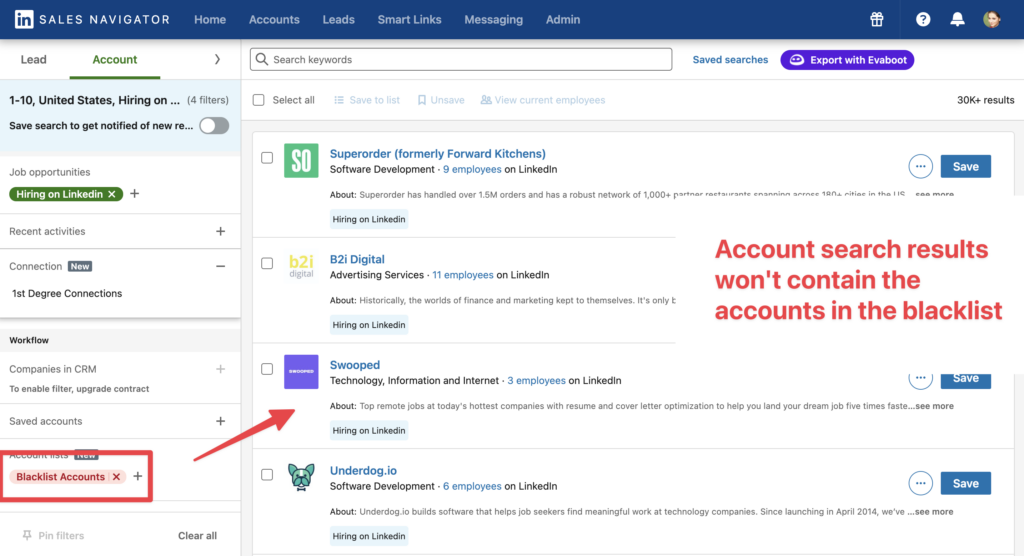Check the Underdog.io result checkbox

click(x=267, y=474)
